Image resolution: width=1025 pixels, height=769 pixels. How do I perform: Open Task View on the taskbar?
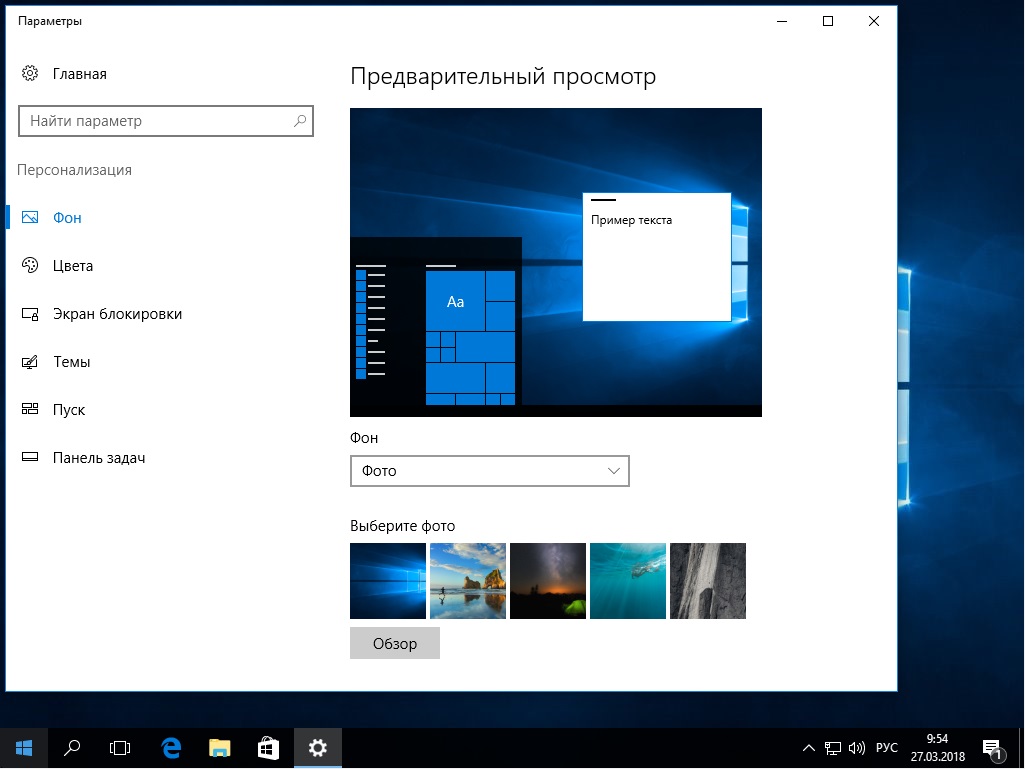pyautogui.click(x=120, y=747)
